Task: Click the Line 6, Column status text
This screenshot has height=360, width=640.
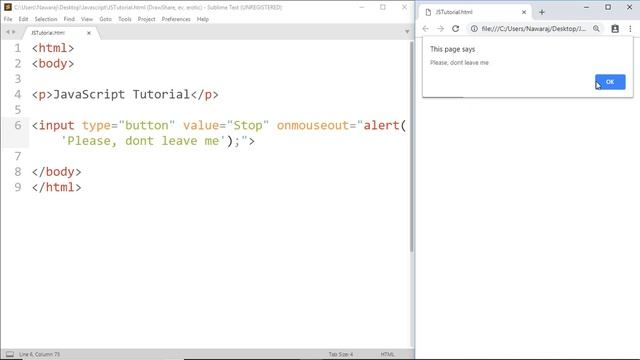Action: tap(39, 354)
